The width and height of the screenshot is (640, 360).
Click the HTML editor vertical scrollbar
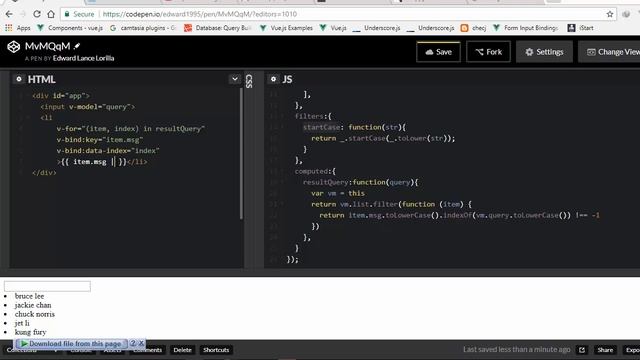point(241,153)
